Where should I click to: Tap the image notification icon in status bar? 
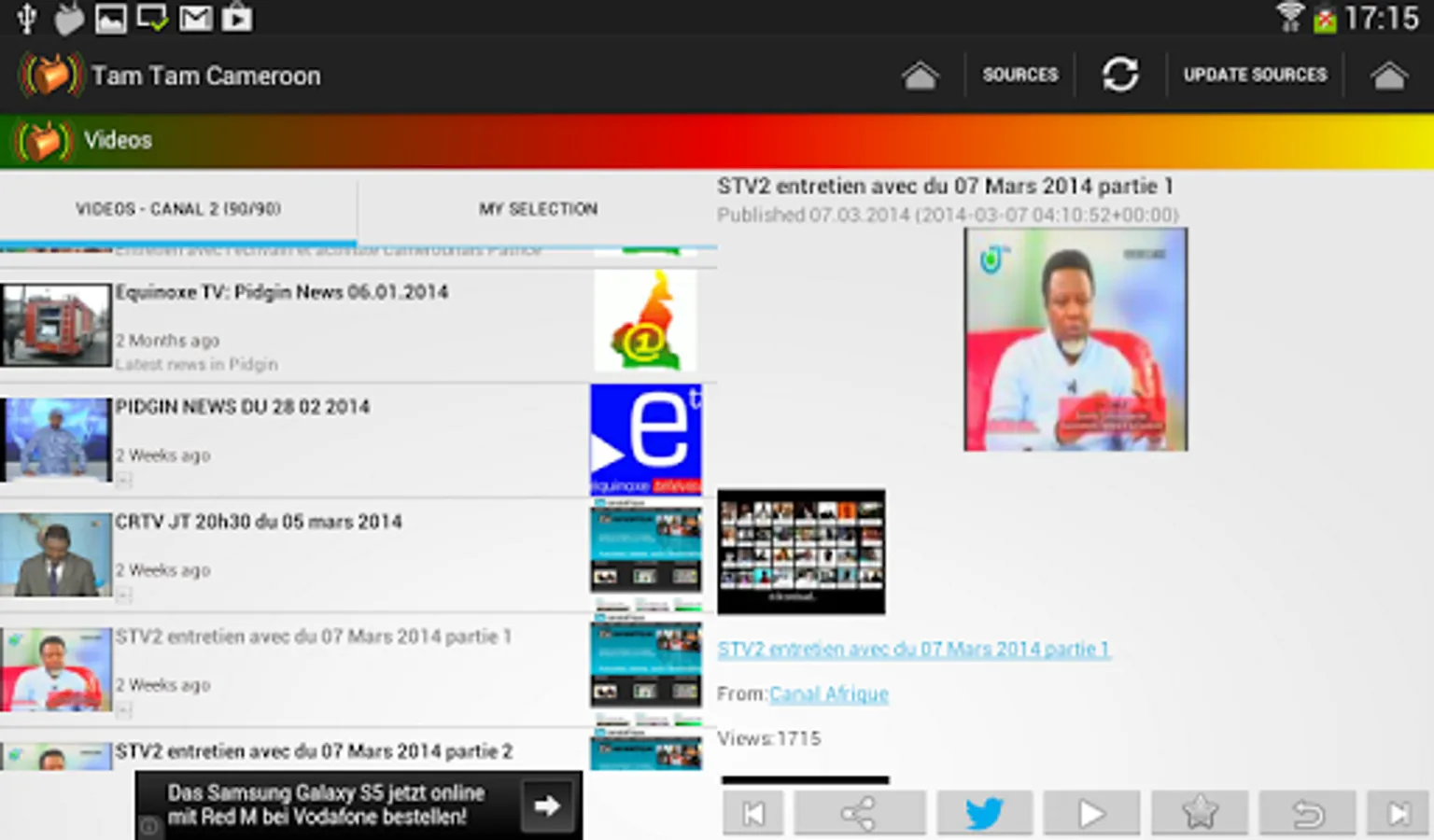[110, 18]
